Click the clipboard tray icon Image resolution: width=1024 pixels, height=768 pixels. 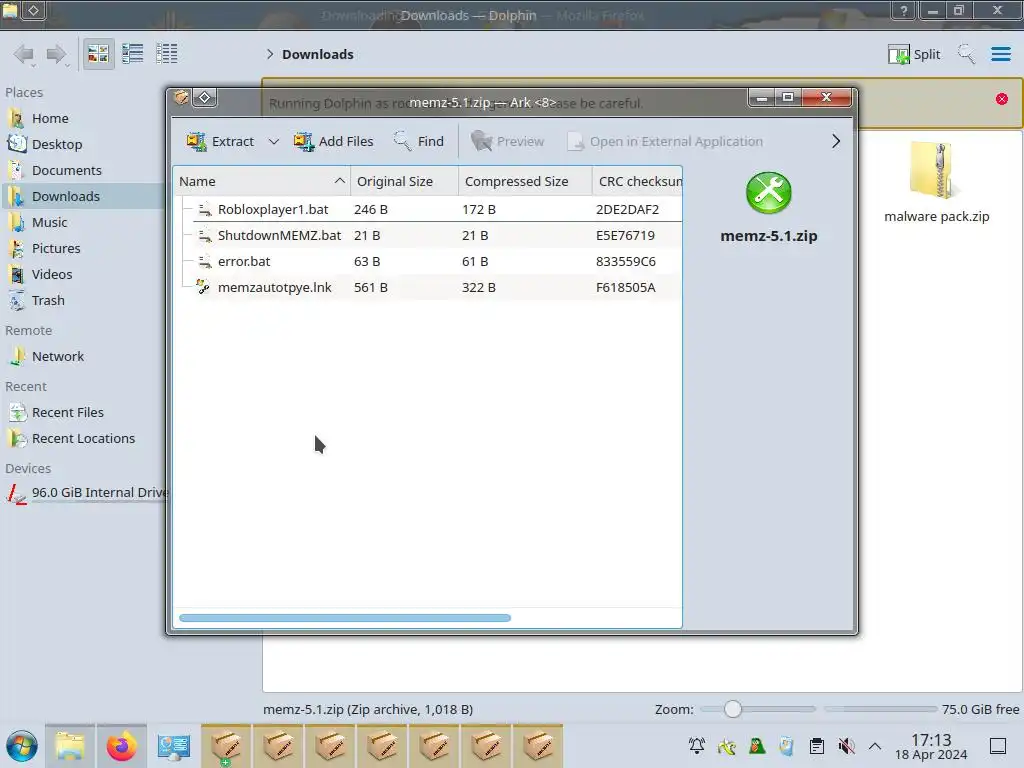coord(816,746)
